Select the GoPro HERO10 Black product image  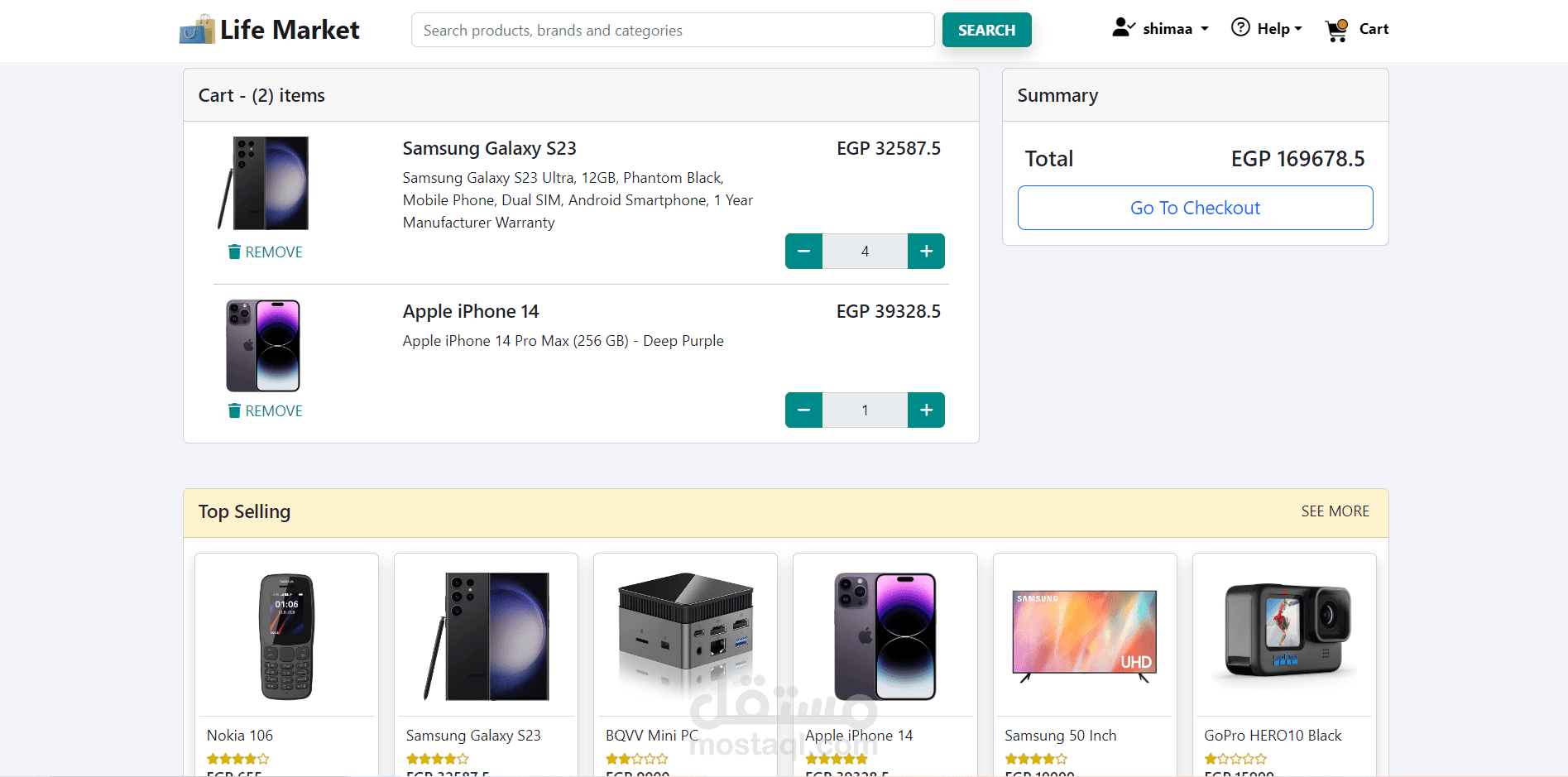pos(1284,636)
